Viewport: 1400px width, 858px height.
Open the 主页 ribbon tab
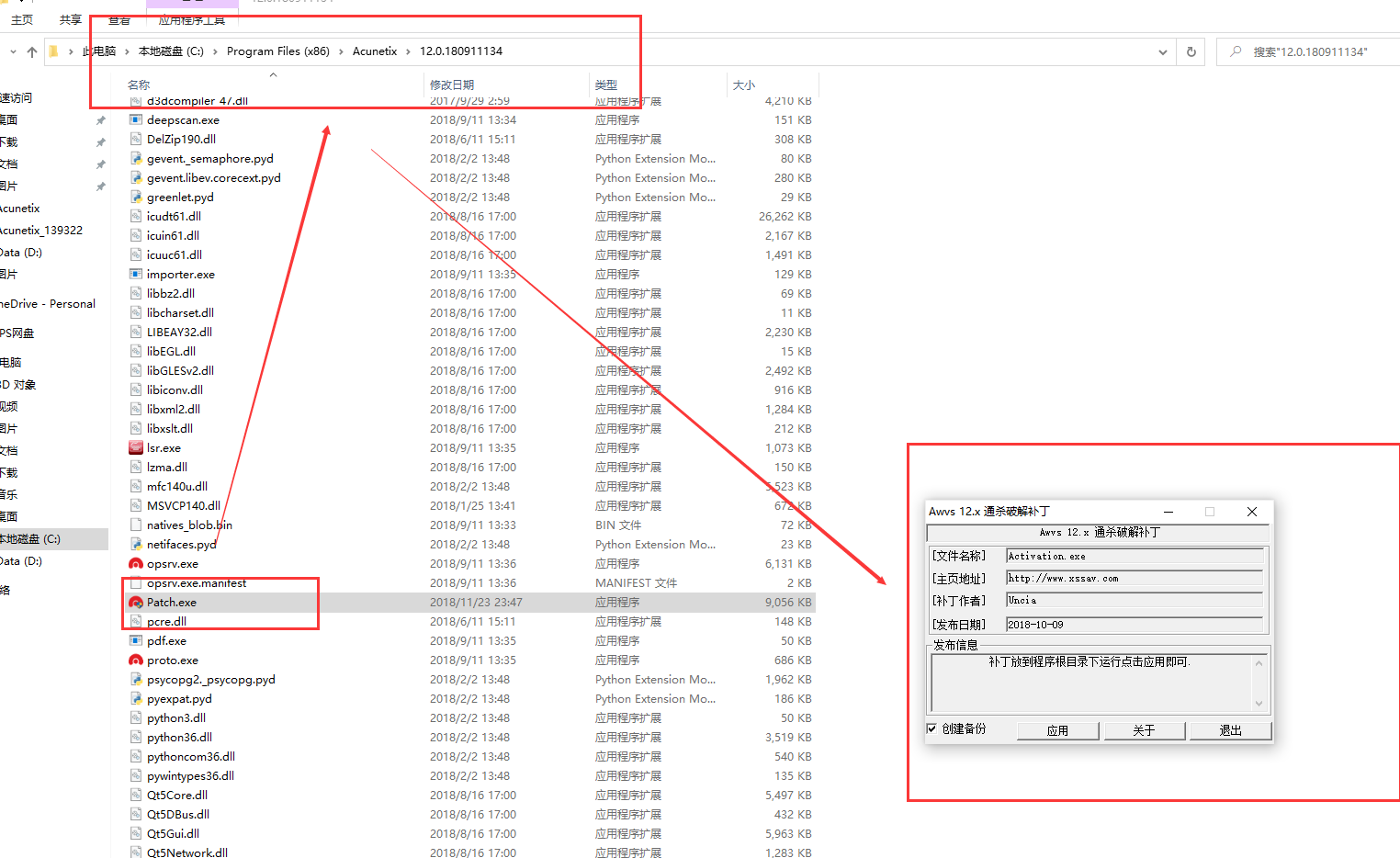22,19
